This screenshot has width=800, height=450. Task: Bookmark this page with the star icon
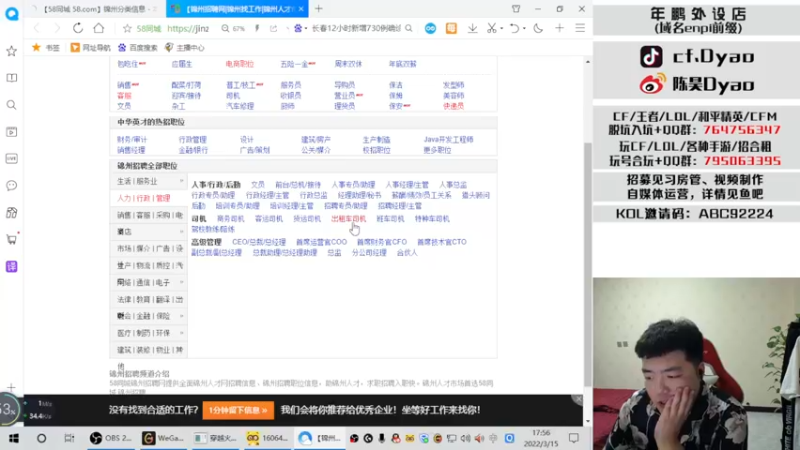127,29
